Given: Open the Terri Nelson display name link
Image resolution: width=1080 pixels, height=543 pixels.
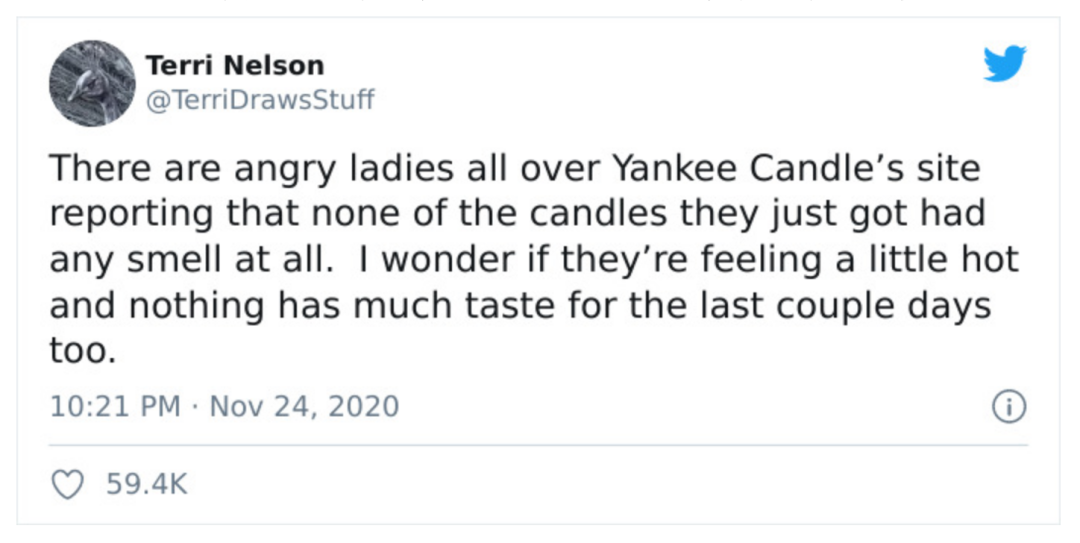Looking at the screenshot, I should [x=235, y=66].
